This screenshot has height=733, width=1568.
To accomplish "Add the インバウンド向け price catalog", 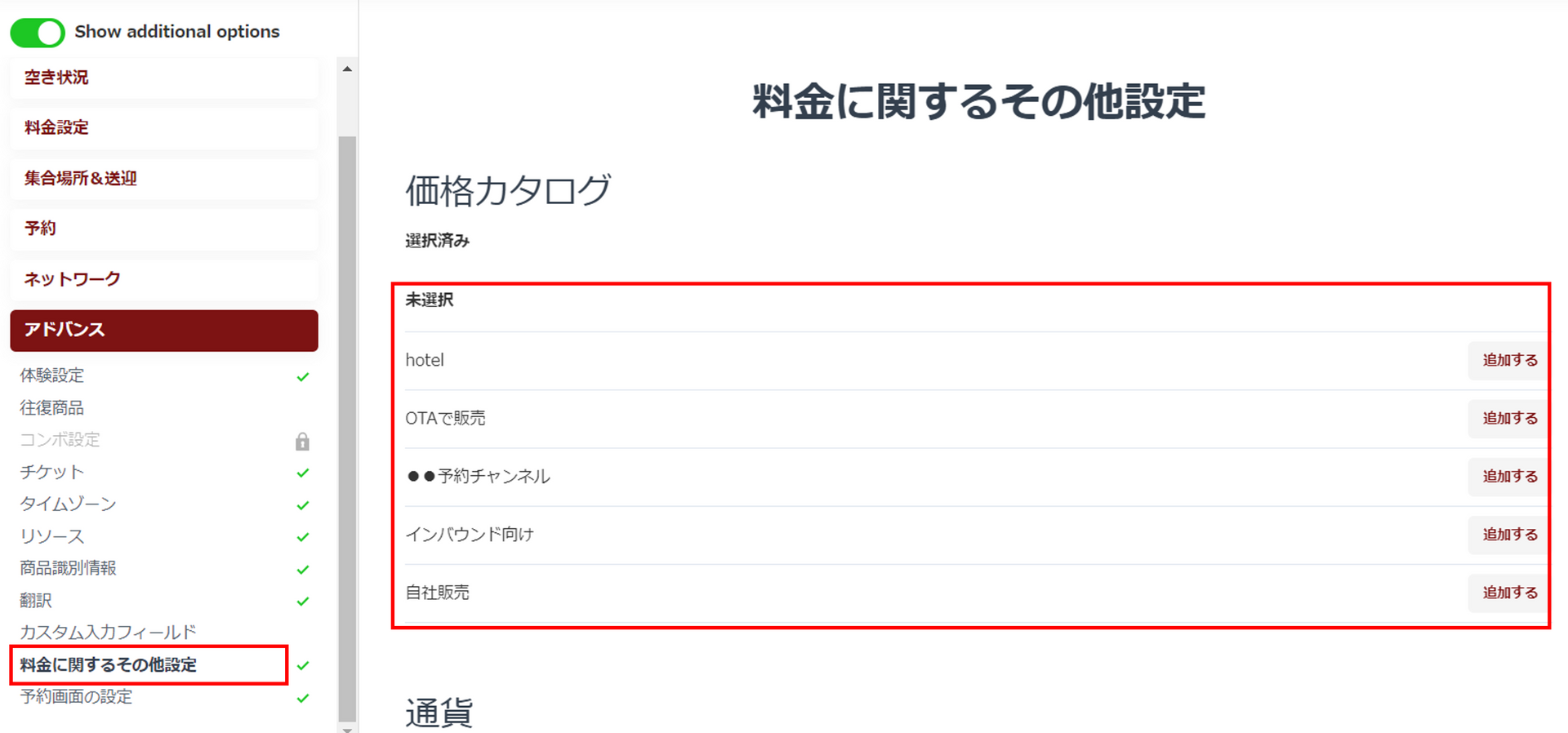I will (1509, 535).
